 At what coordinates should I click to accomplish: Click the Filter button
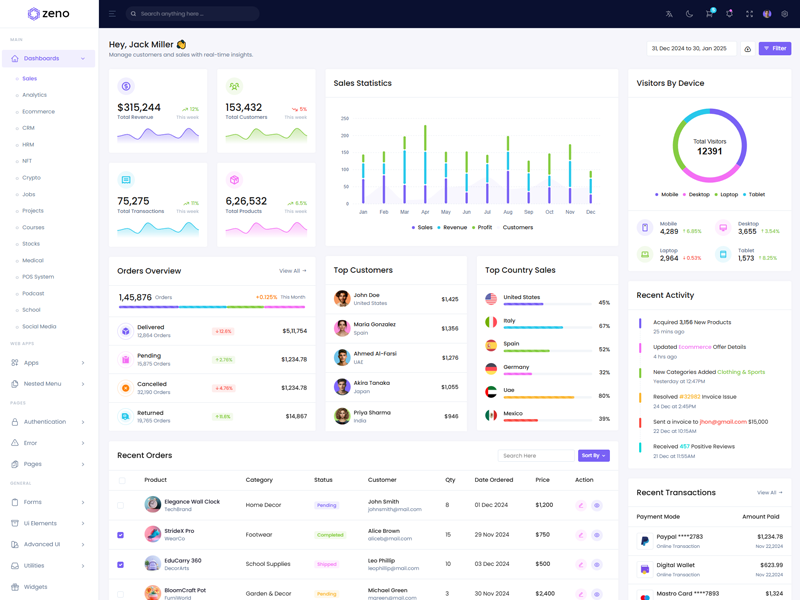774,48
